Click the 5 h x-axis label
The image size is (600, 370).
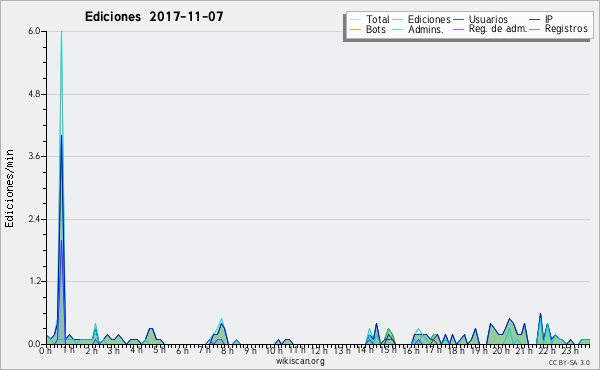[x=160, y=350]
